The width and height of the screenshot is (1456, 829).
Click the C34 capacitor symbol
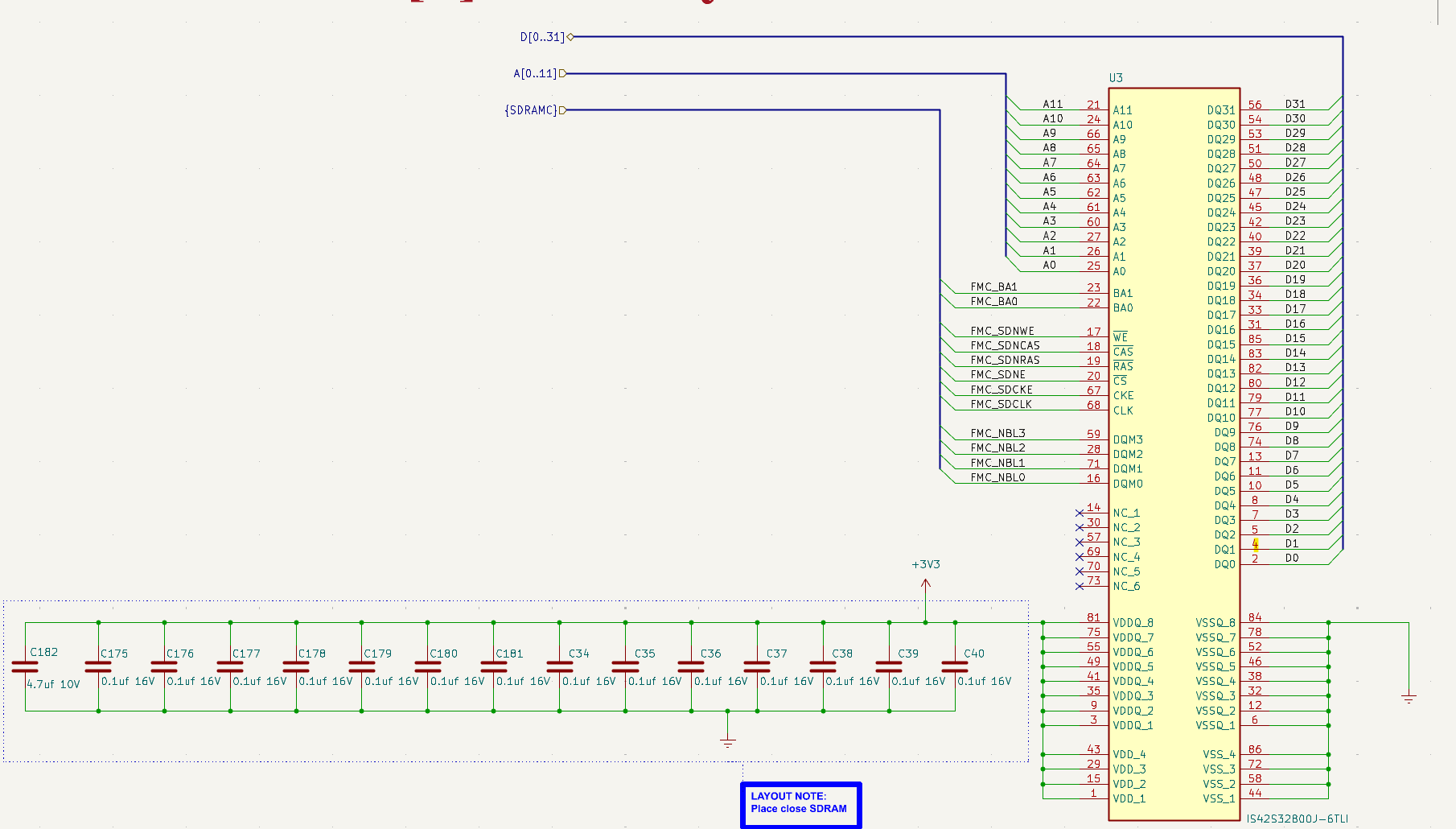(x=558, y=665)
